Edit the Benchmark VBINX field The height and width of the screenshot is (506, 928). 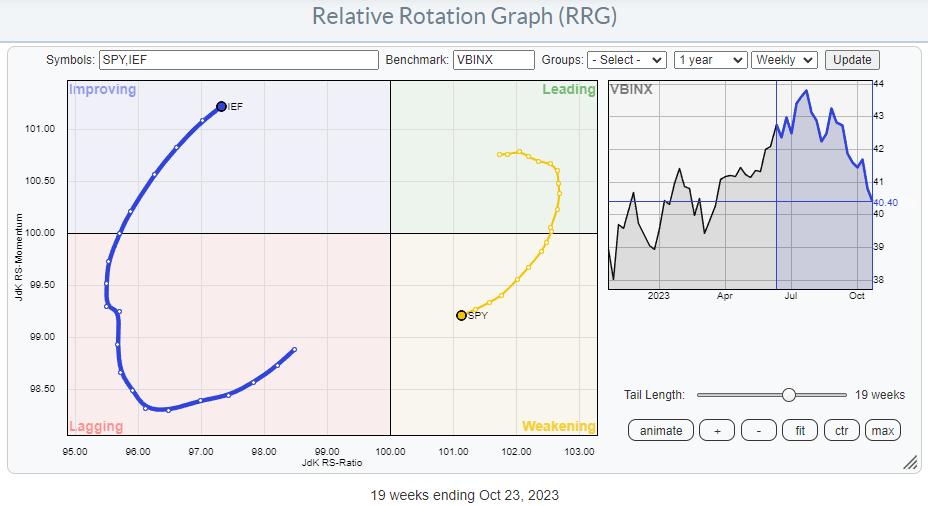(491, 60)
